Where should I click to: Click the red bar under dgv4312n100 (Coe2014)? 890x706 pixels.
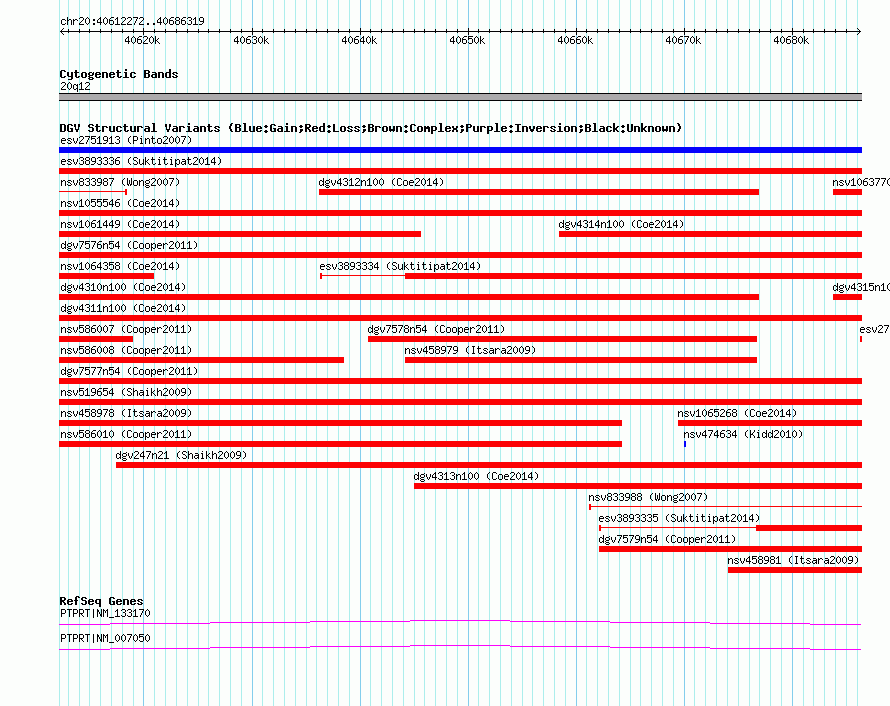539,192
